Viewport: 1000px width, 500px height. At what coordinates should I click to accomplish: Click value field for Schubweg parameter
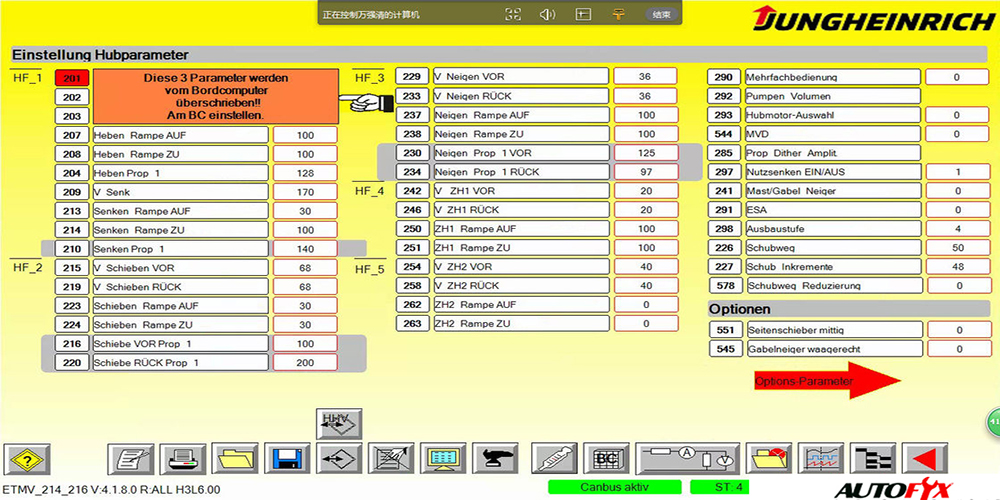[957, 248]
